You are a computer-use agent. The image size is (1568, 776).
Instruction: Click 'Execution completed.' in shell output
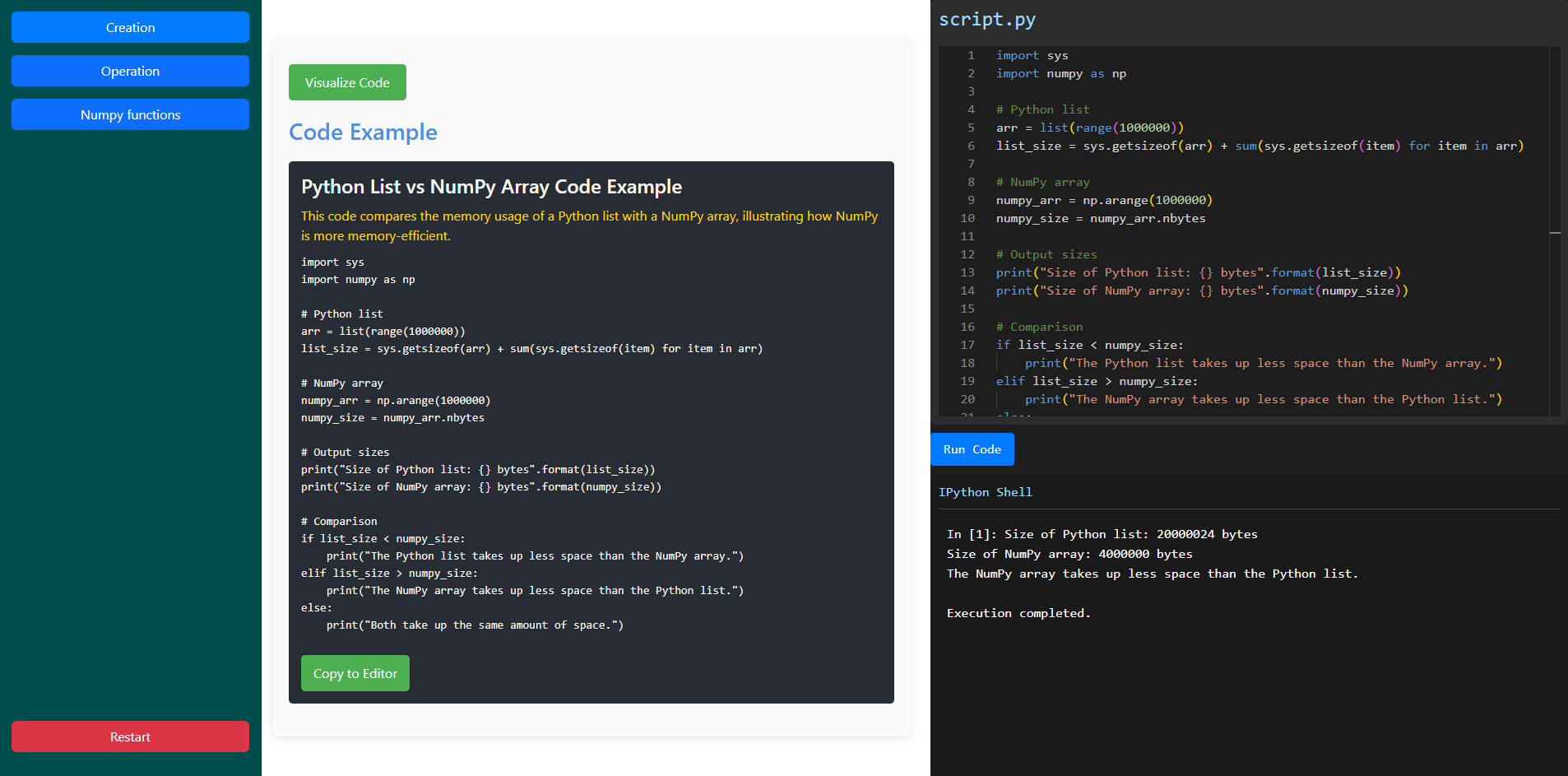click(x=1018, y=613)
